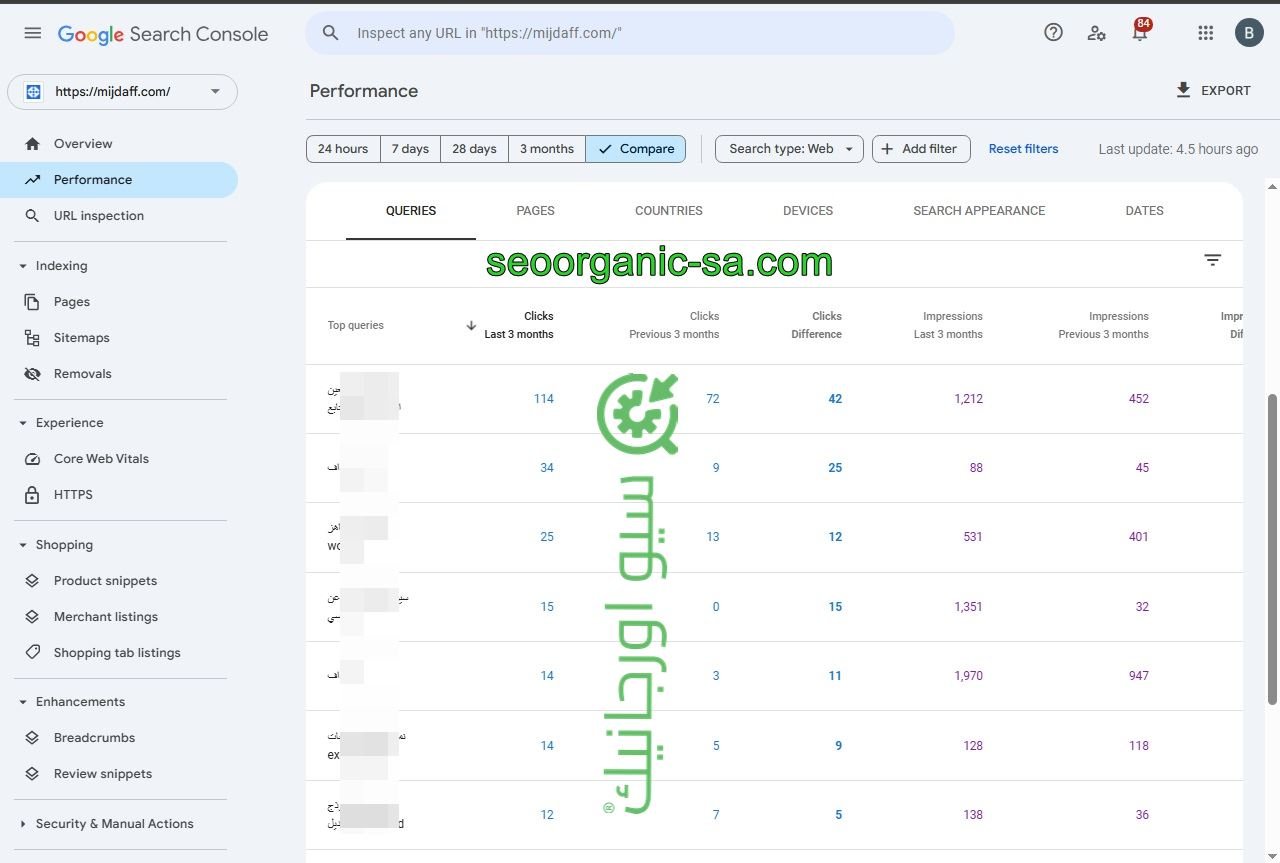The image size is (1280, 863).
Task: Click the URL inspection search field
Action: 640,33
